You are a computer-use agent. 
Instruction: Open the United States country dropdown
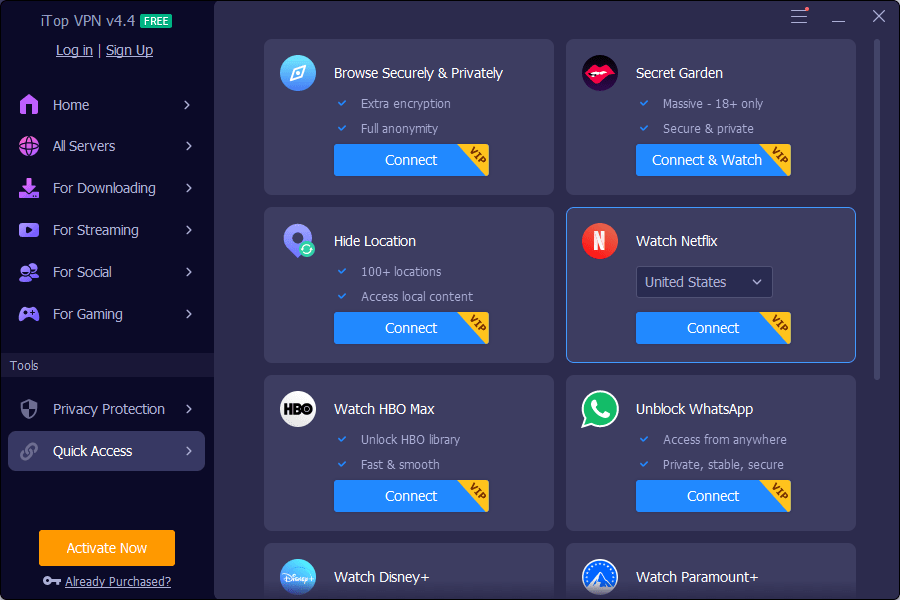(x=704, y=282)
